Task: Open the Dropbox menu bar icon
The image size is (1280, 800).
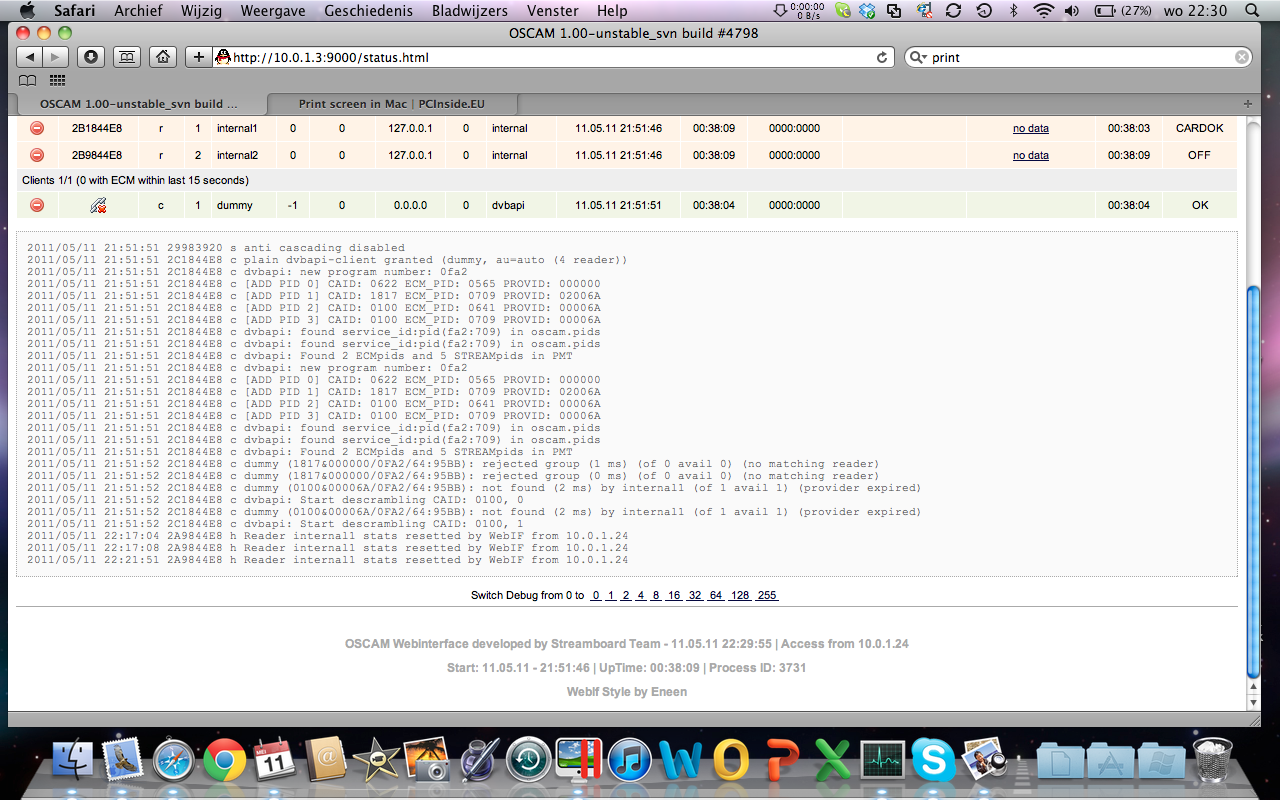Action: pos(867,11)
